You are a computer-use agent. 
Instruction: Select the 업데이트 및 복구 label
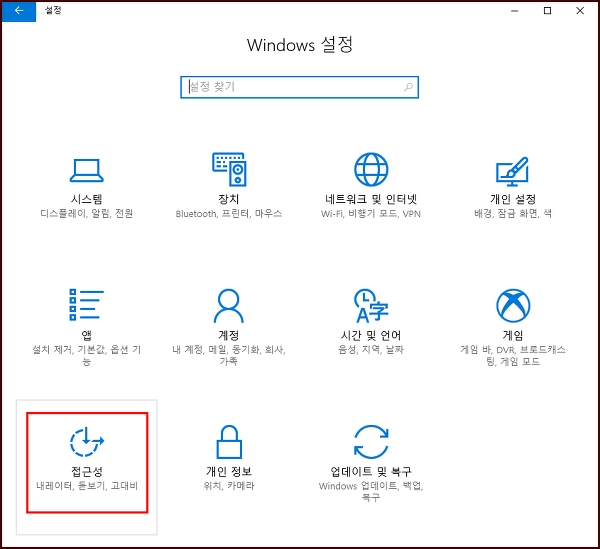coord(371,471)
